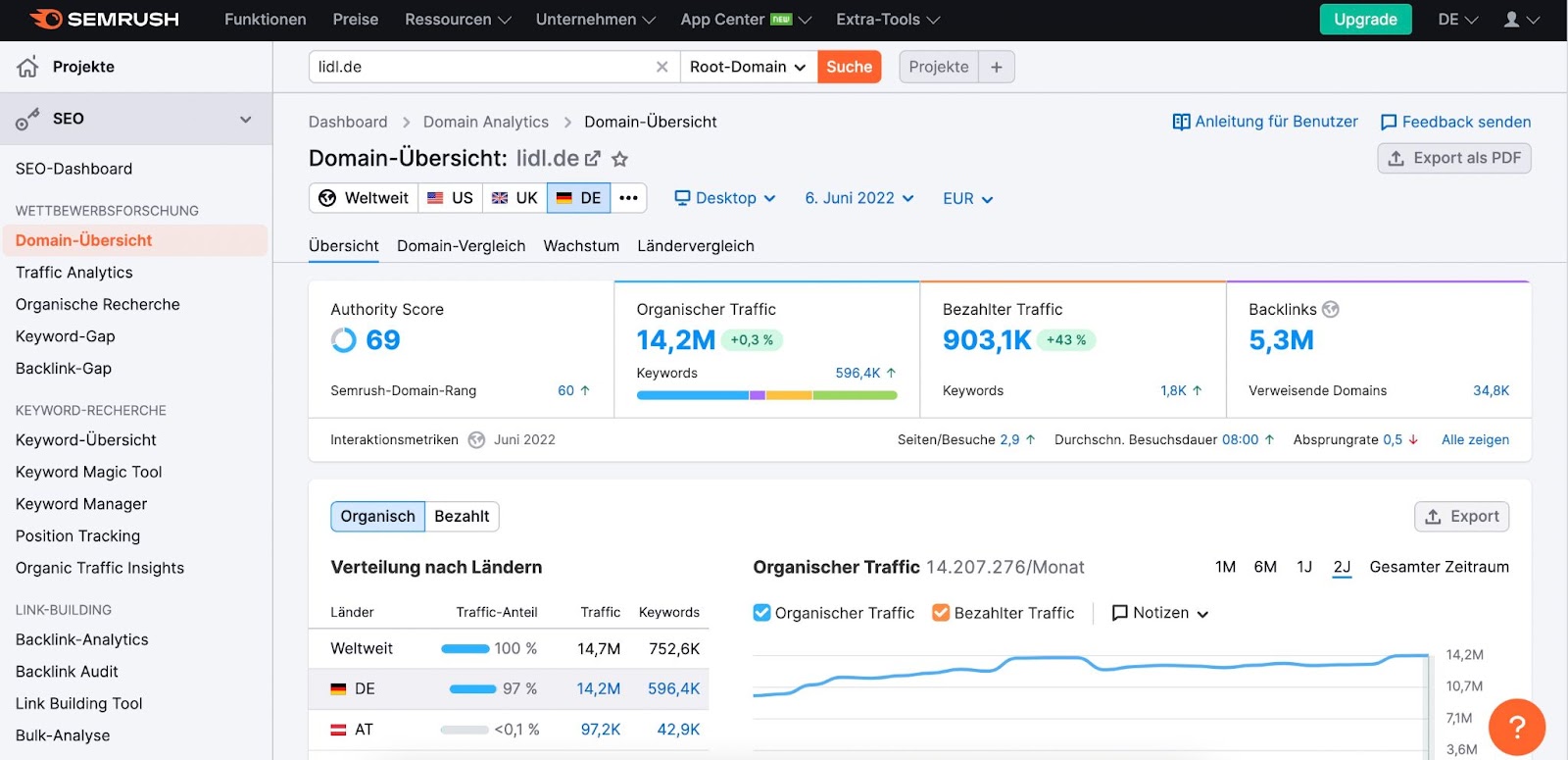Click Weltweit traffic share bar 100 %
Viewport: 1568px width, 760px height.
click(465, 648)
